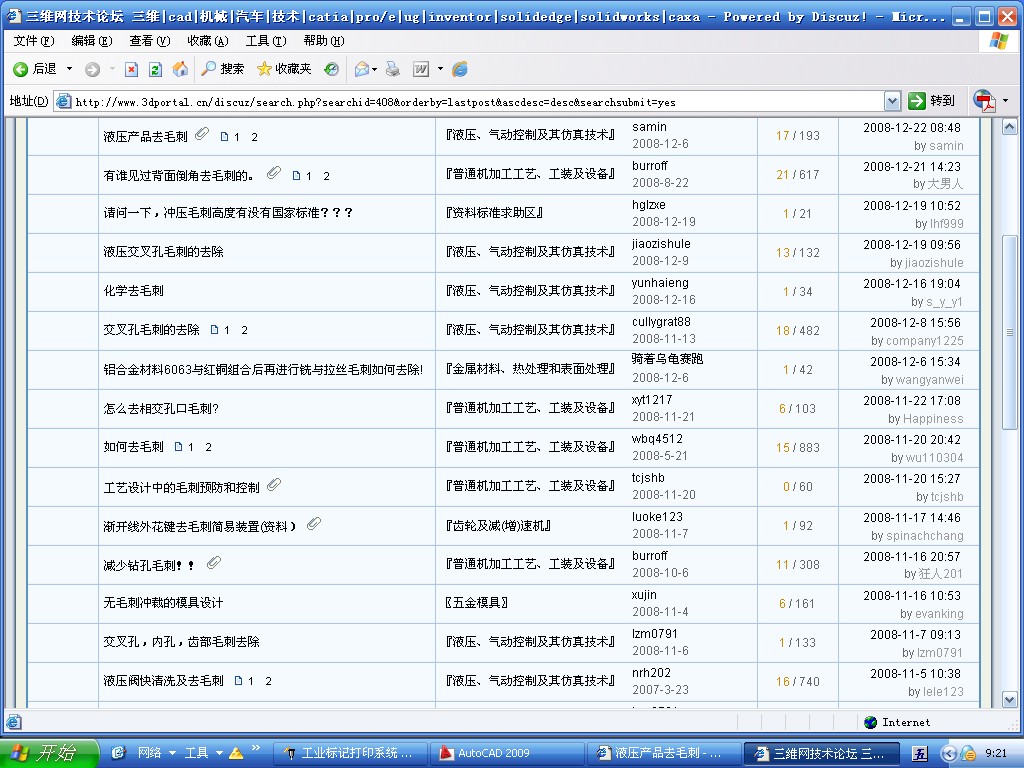This screenshot has height=768, width=1024.
Task: Click page icon next to 如何去毛刺
Action: (x=178, y=447)
